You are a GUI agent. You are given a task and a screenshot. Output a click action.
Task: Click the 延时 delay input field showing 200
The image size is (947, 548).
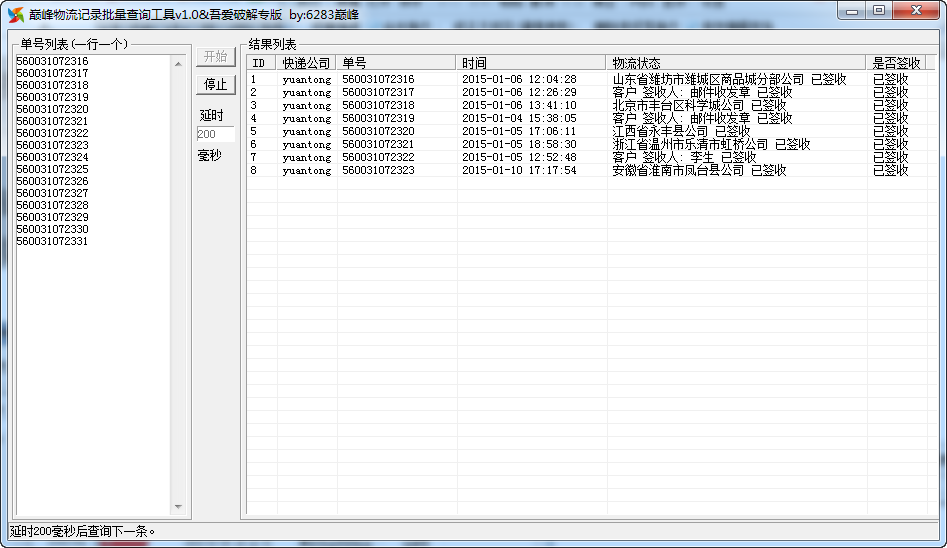[216, 134]
